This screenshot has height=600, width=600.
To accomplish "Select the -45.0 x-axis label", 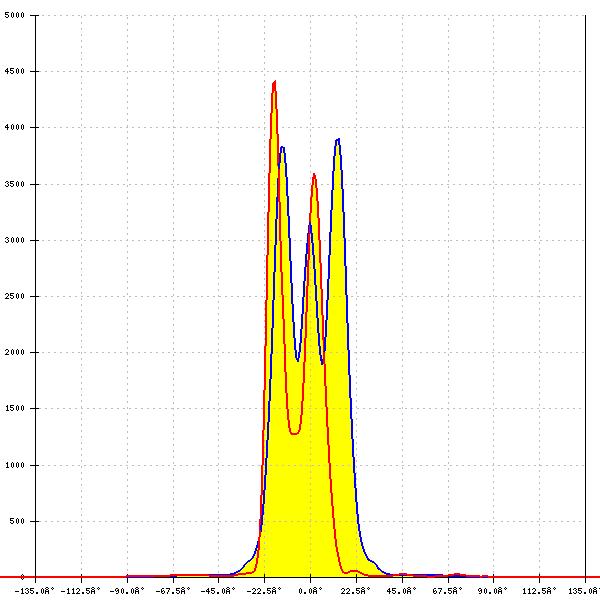I will point(218,591).
